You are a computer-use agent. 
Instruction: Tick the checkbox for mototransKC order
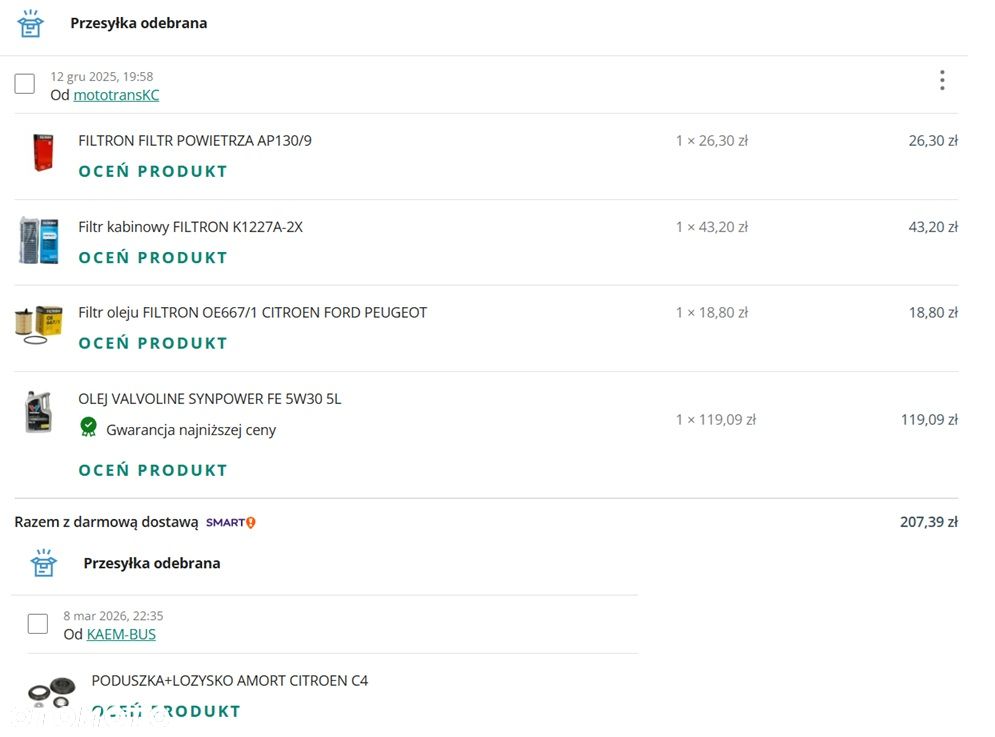(x=25, y=83)
